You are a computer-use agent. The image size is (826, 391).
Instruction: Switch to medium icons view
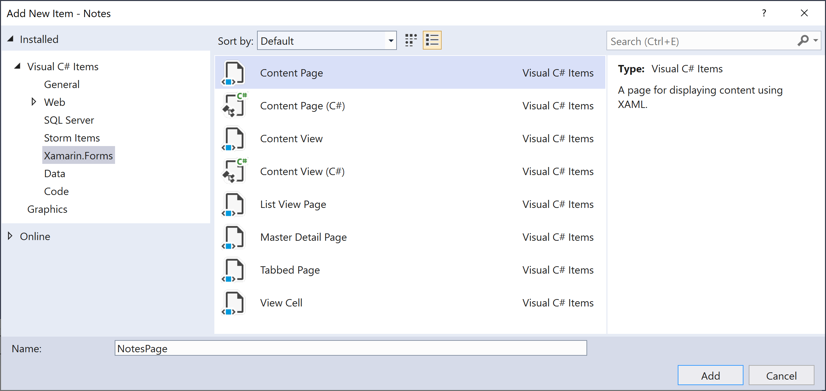click(x=411, y=41)
